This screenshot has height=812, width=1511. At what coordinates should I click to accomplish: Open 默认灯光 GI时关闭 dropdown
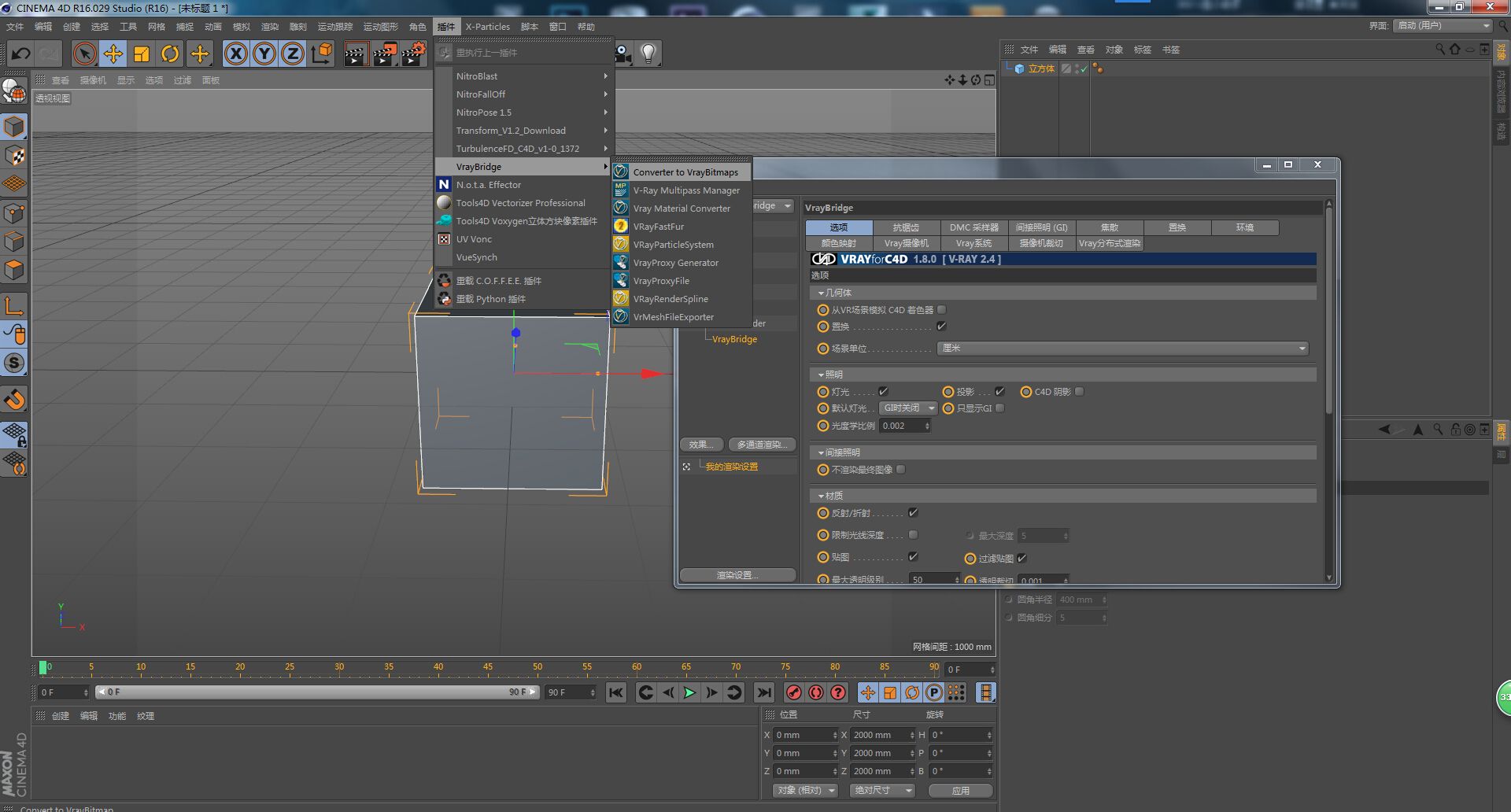(908, 408)
